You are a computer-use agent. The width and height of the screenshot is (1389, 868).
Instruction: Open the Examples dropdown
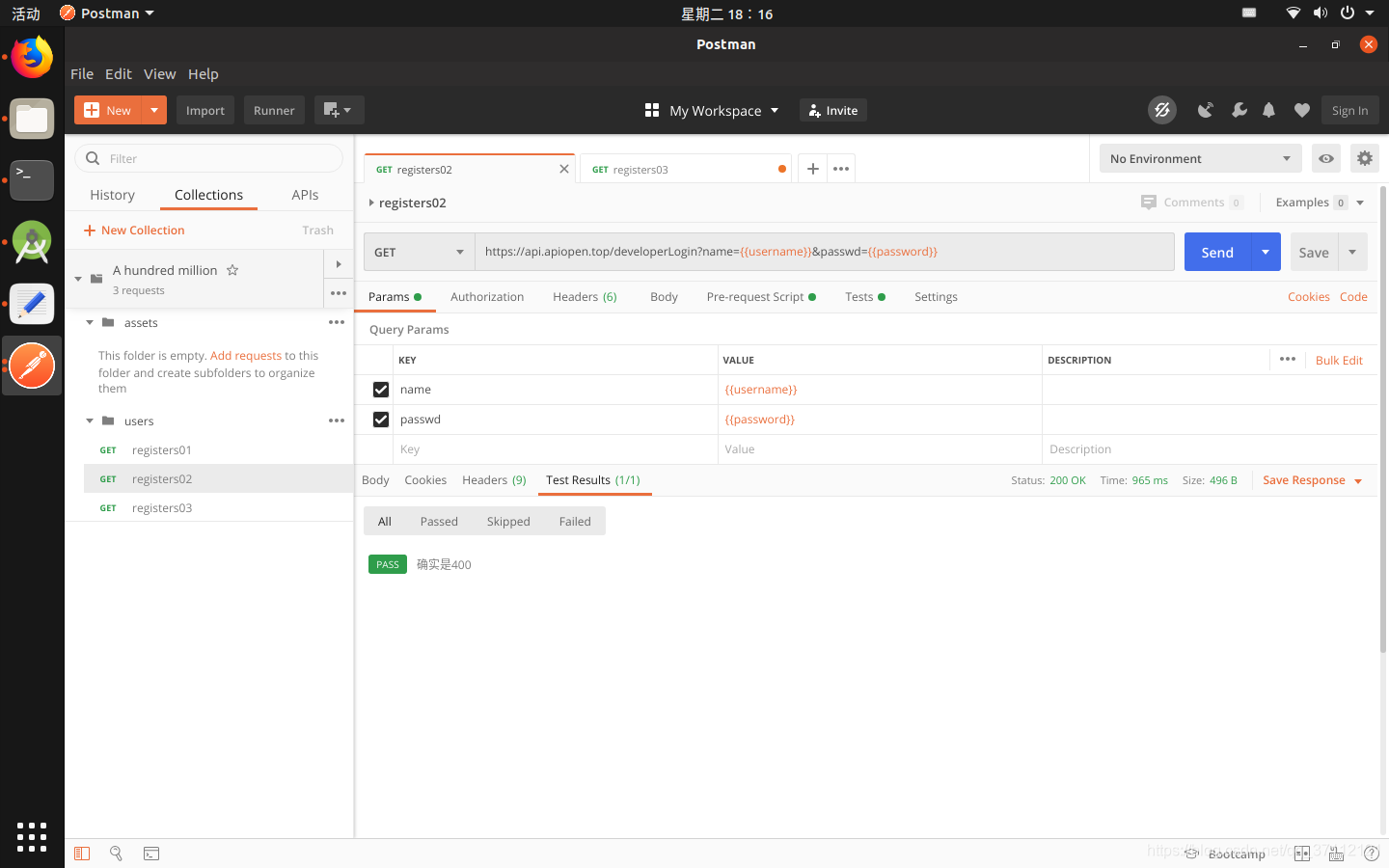(1320, 203)
